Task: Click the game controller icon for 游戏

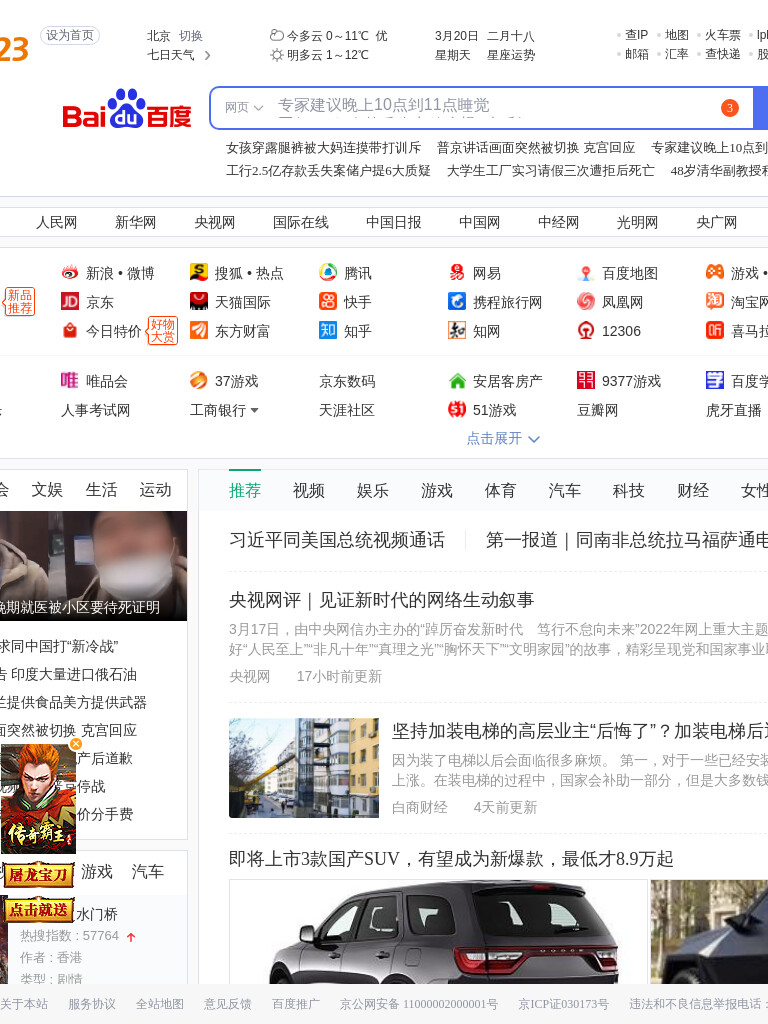Action: point(715,272)
